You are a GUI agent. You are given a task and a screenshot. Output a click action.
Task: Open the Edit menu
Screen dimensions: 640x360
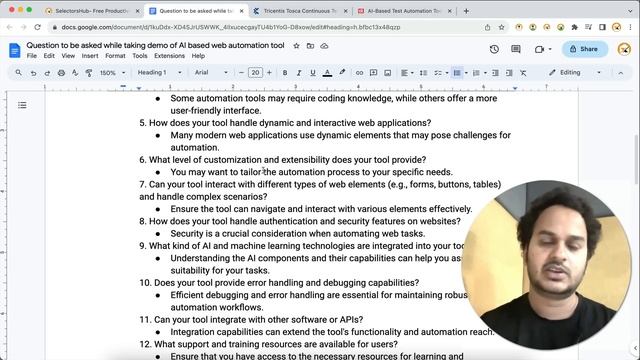(x=49, y=56)
